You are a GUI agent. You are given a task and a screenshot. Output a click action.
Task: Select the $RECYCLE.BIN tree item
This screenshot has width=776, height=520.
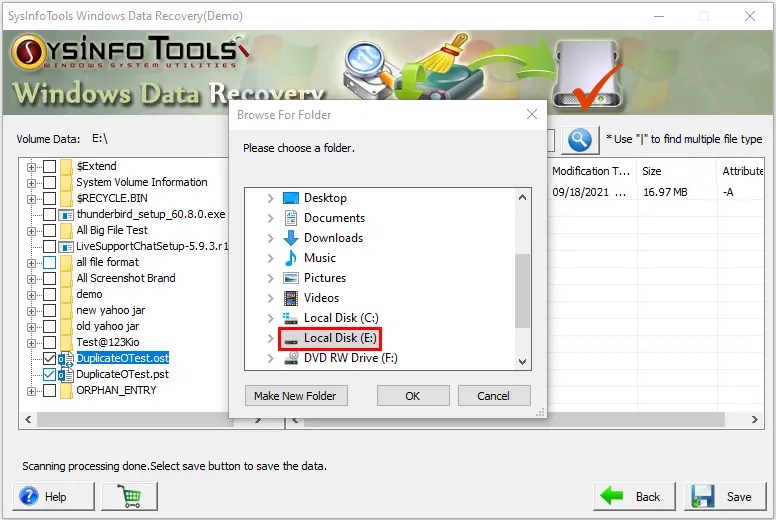(112, 198)
